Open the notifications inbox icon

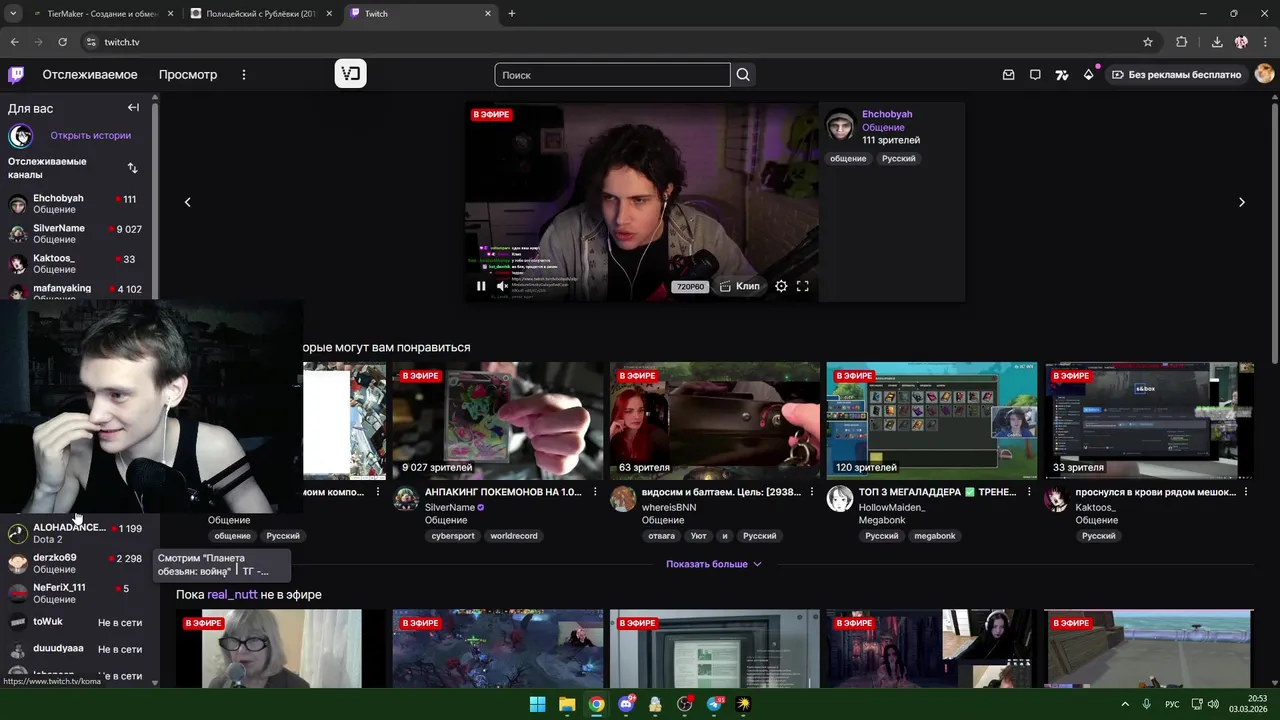pyautogui.click(x=1008, y=75)
